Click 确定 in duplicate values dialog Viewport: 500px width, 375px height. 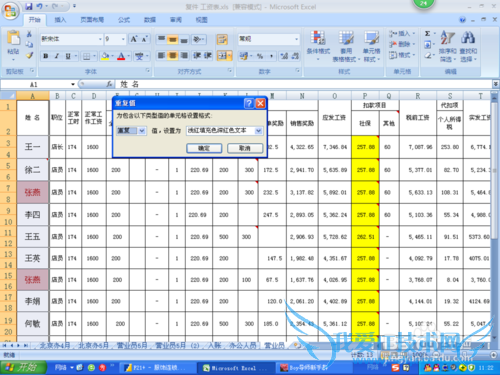click(x=204, y=148)
